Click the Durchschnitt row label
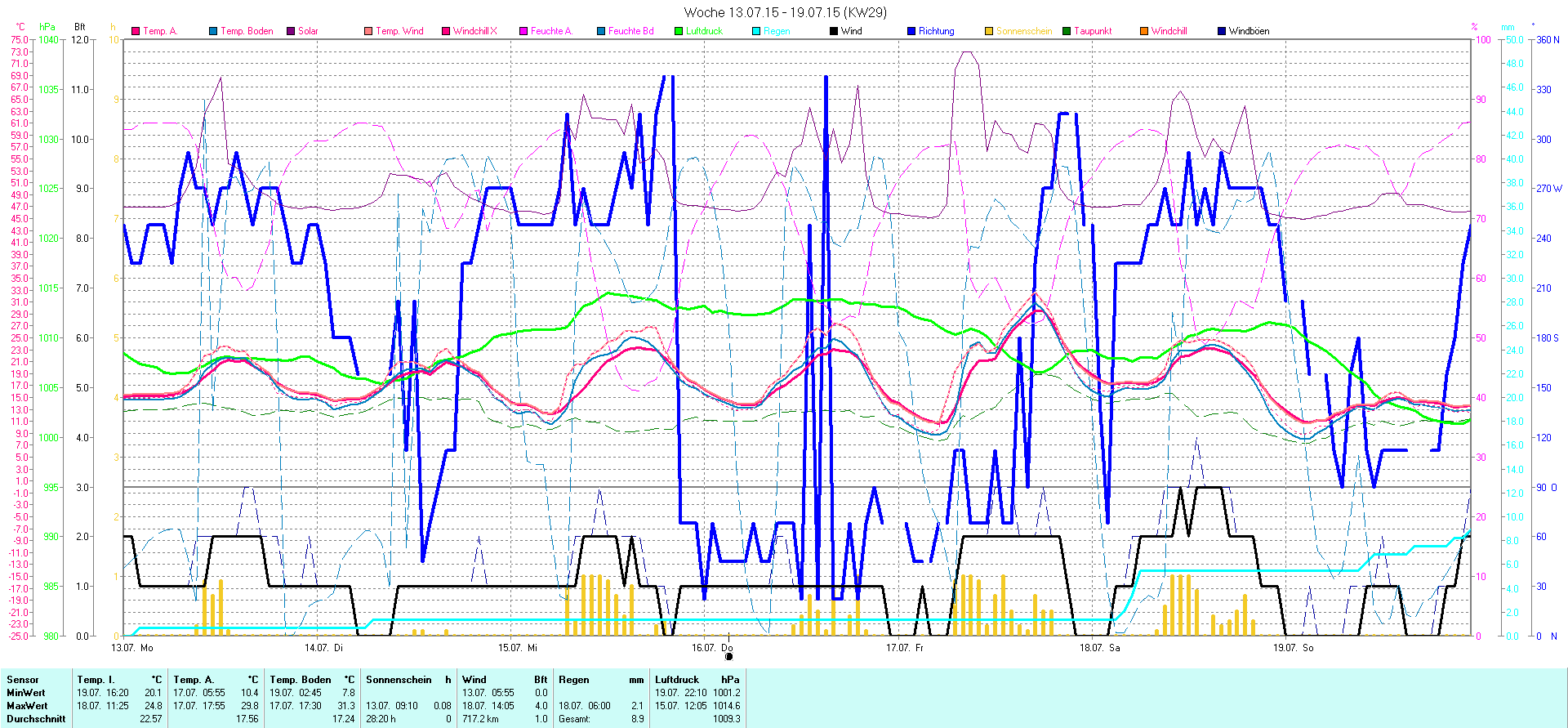This screenshot has width=1568, height=728. [x=36, y=719]
